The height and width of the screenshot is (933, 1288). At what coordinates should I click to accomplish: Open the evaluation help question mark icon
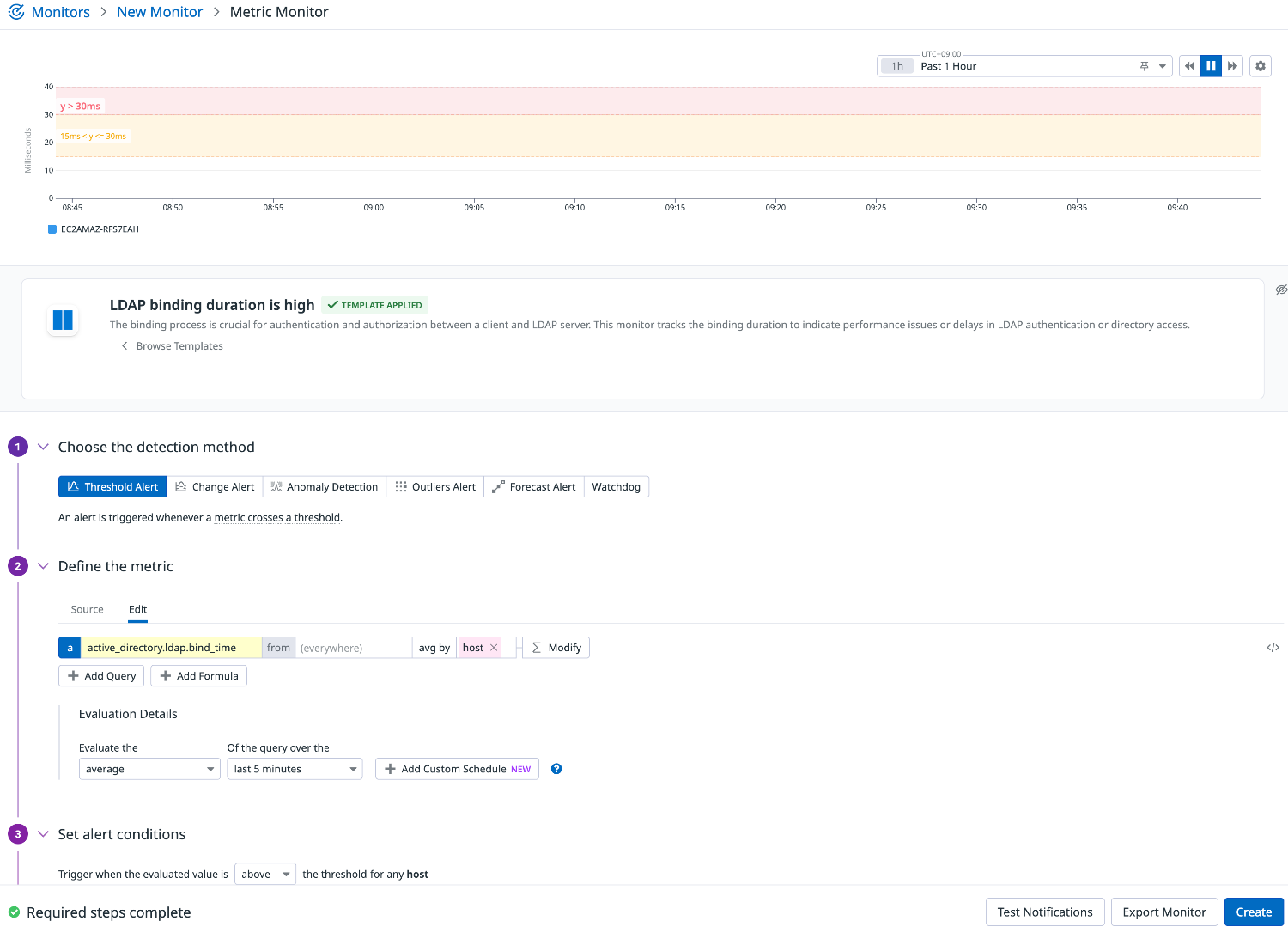[x=556, y=769]
